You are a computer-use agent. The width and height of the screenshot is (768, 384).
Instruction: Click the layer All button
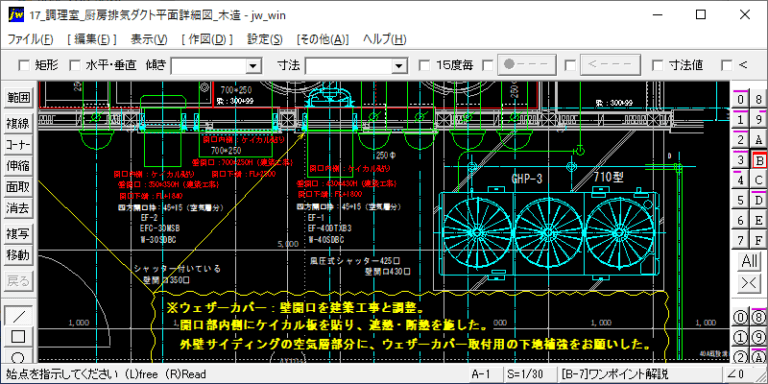point(749,261)
